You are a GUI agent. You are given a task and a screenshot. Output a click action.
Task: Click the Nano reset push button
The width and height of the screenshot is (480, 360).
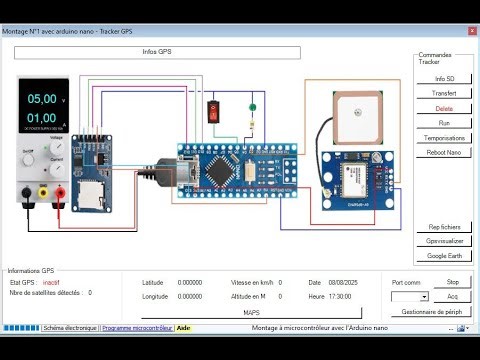(x=249, y=171)
